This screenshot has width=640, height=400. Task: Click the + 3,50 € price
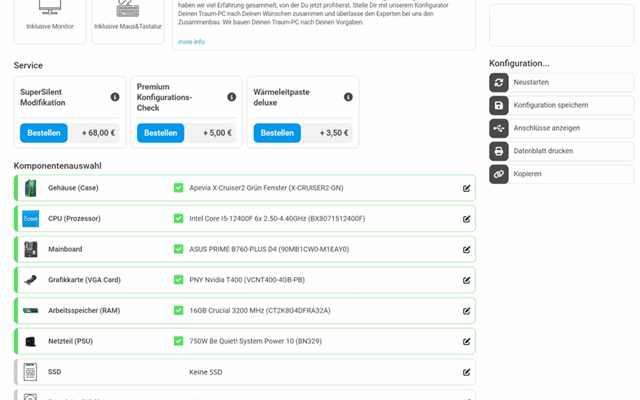334,133
